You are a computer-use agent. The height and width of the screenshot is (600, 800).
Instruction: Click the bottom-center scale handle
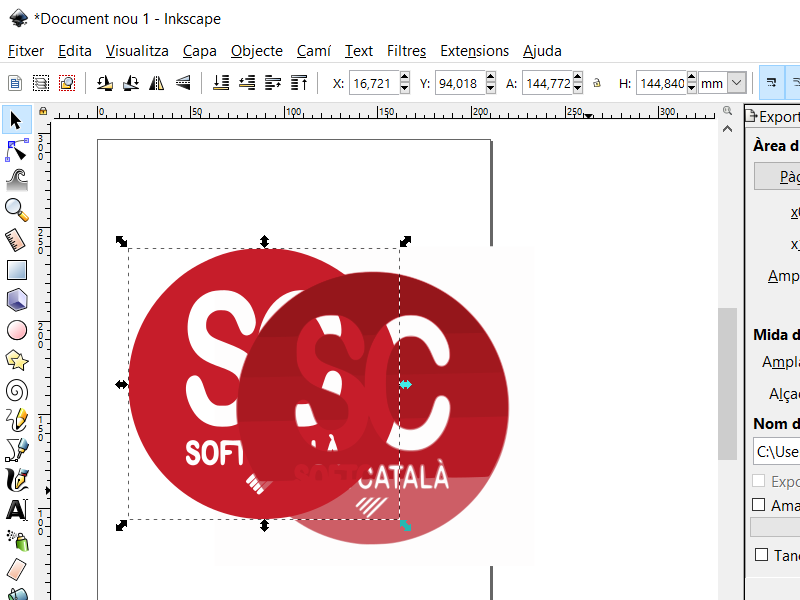(264, 525)
